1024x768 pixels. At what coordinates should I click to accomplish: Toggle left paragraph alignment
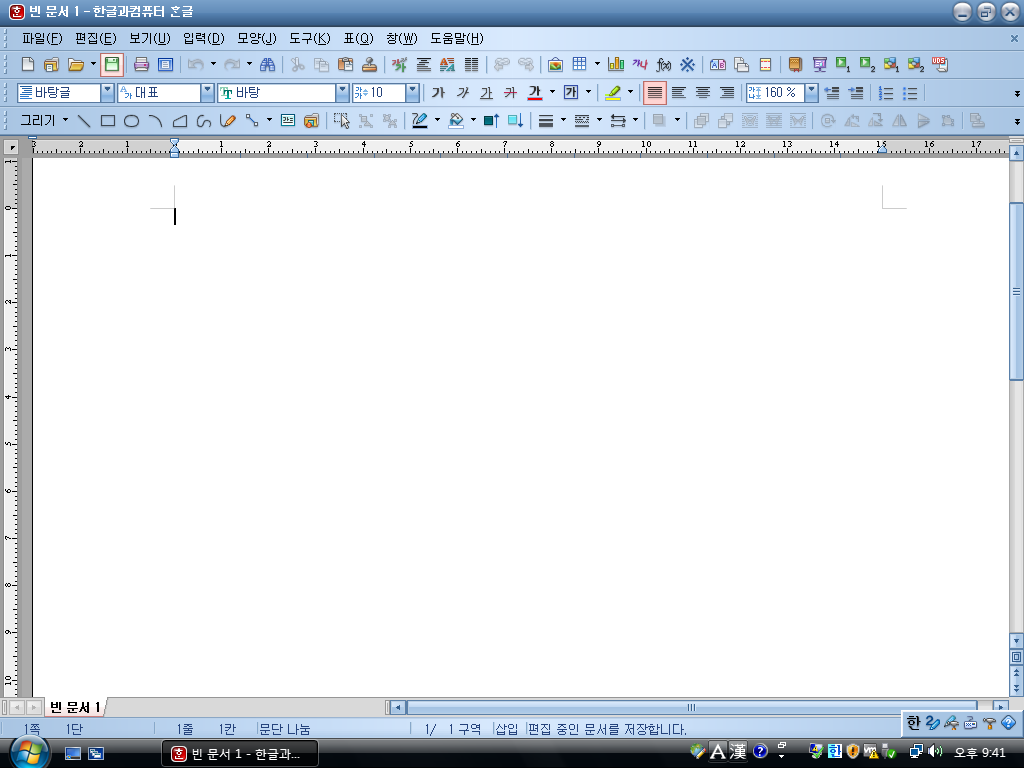679,93
